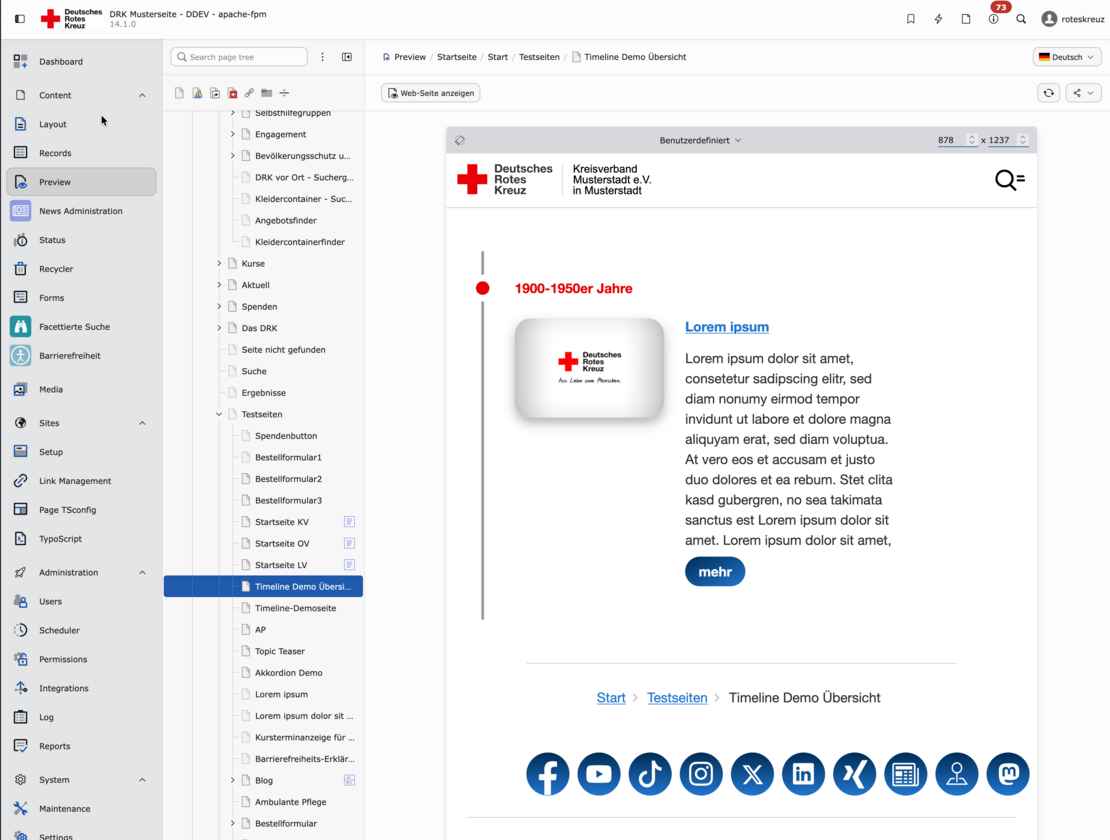Open the Layout module
The width and height of the screenshot is (1110, 840).
(x=53, y=124)
